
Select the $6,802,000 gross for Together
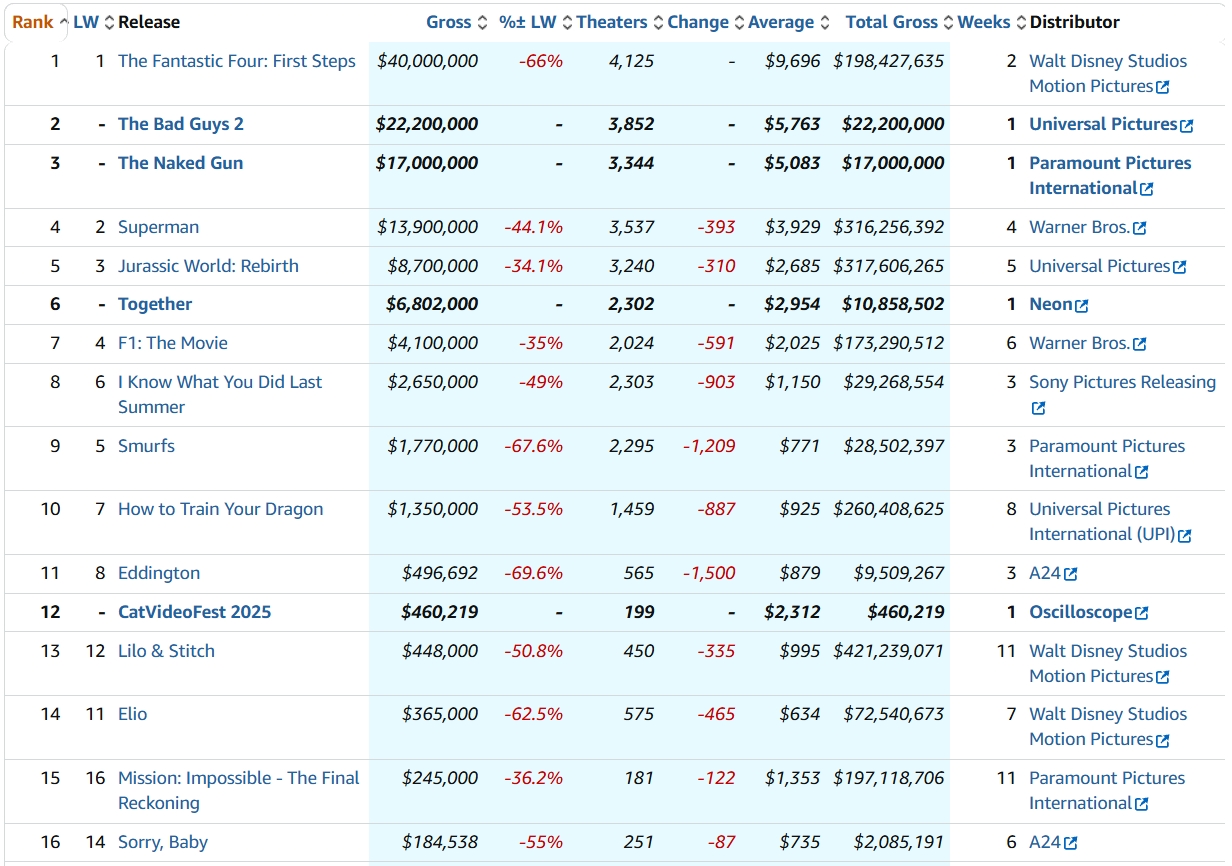pos(432,304)
